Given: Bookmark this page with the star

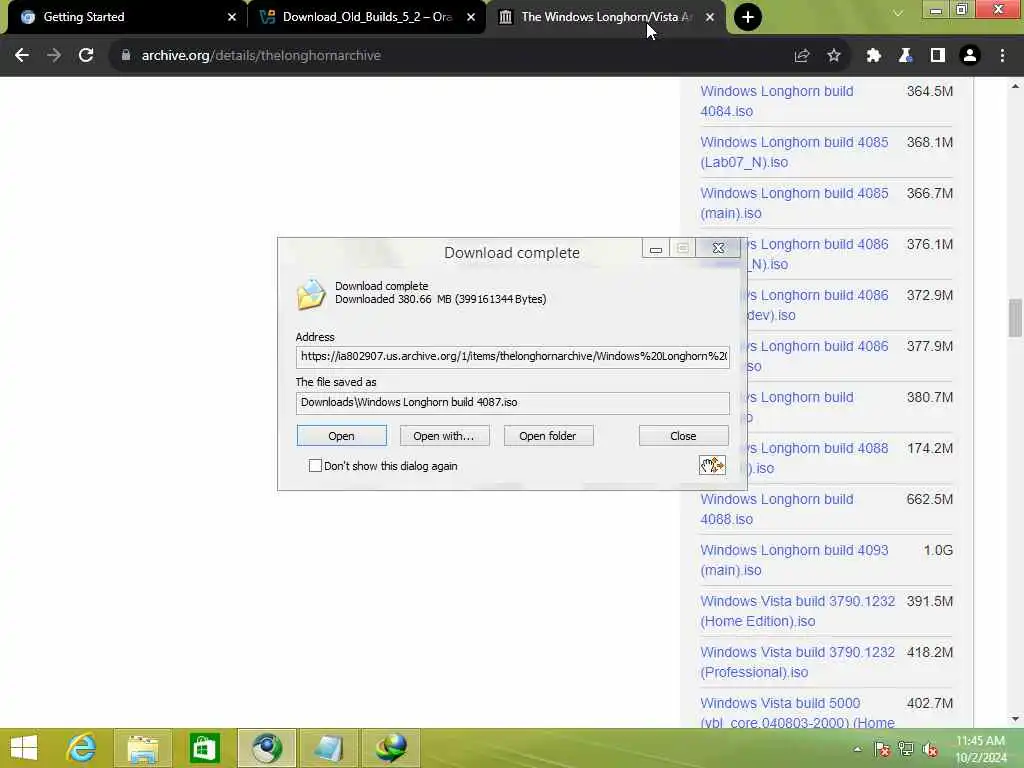Looking at the screenshot, I should 834,56.
